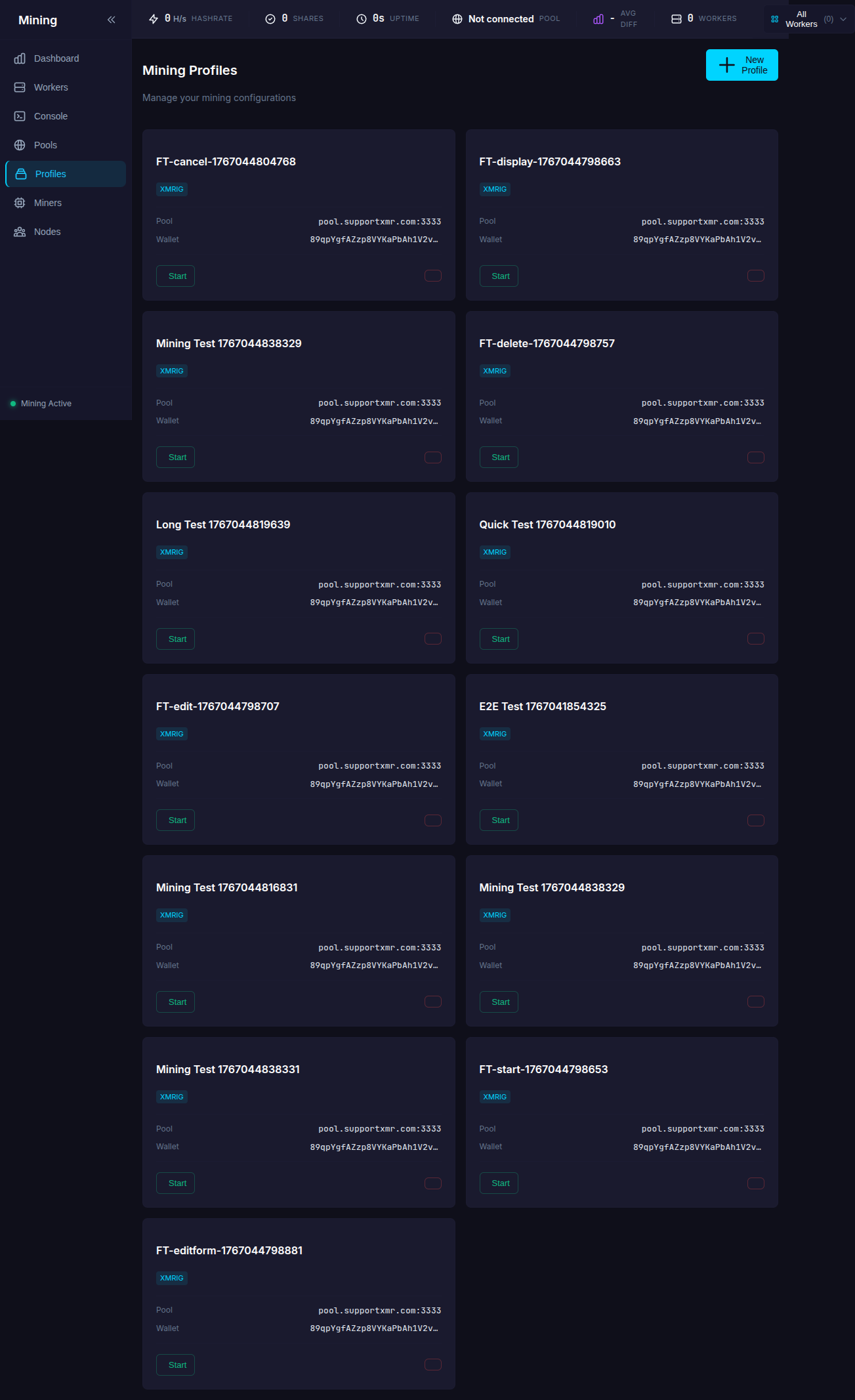The width and height of the screenshot is (855, 1400).
Task: Click the Nodes people icon in sidebar
Action: click(20, 232)
